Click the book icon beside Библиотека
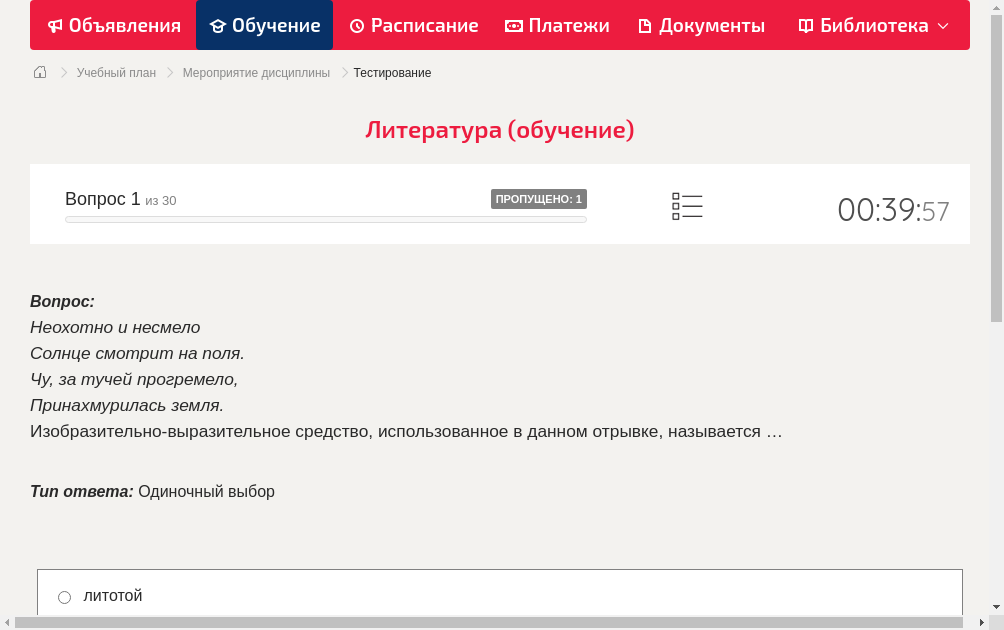 pos(806,26)
